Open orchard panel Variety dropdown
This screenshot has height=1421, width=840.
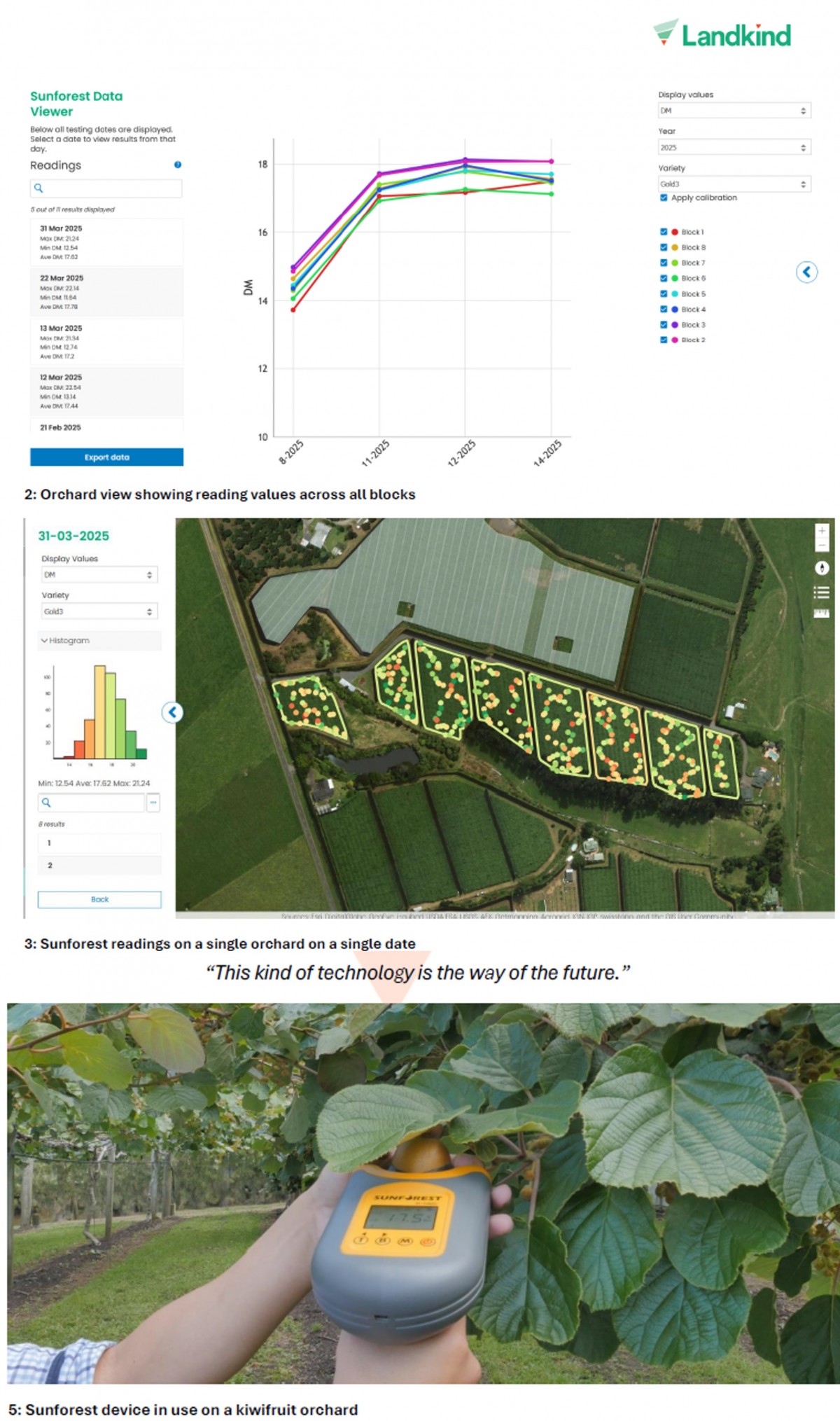point(99,611)
